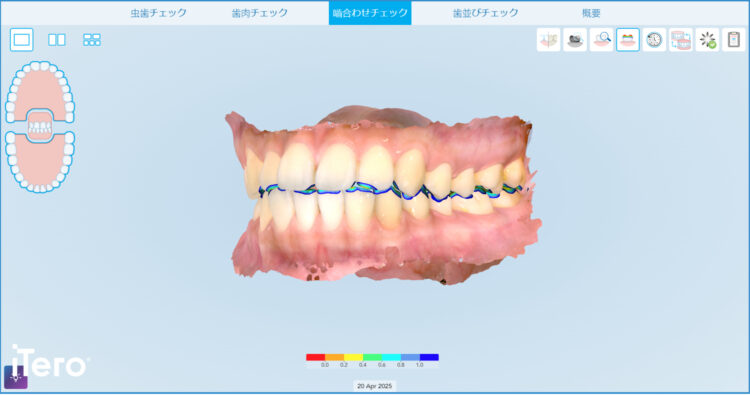Open the clipboard report icon

[x=733, y=40]
